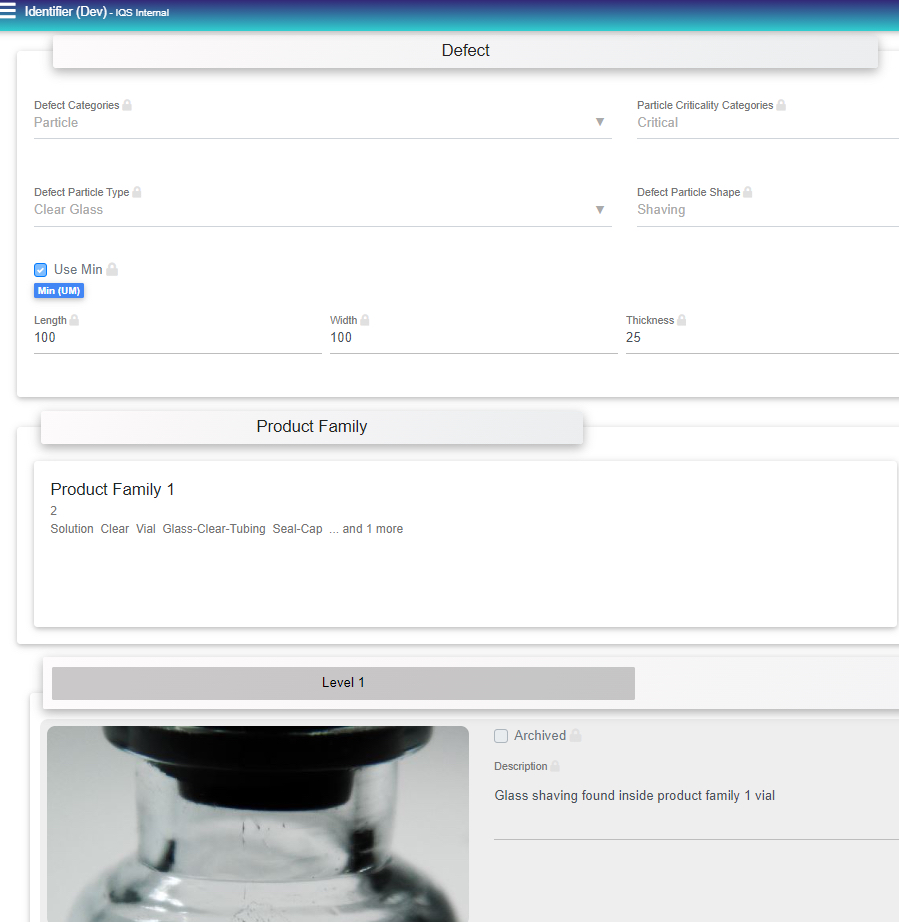Click the vial defect image thumbnail
This screenshot has height=922, width=899.
257,823
